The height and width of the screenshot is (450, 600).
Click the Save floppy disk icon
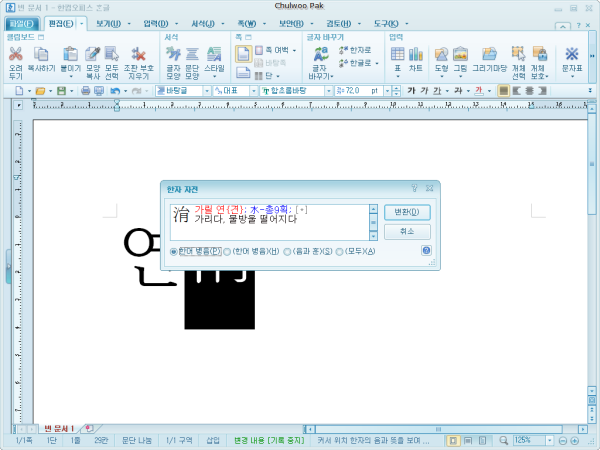tap(61, 91)
